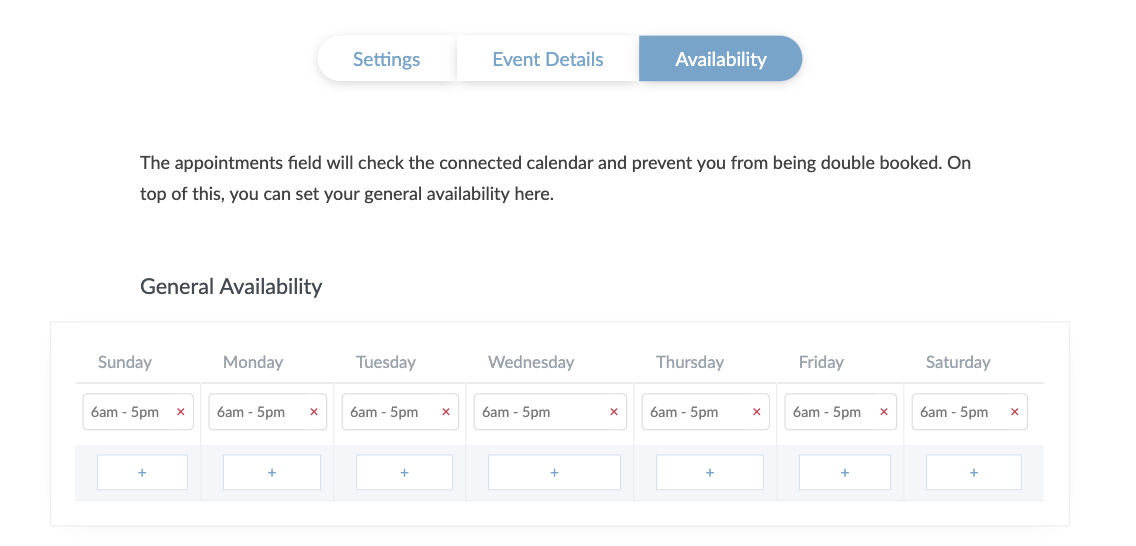1136x546 pixels.
Task: Add a Saturday time slot
Action: pyautogui.click(x=974, y=472)
